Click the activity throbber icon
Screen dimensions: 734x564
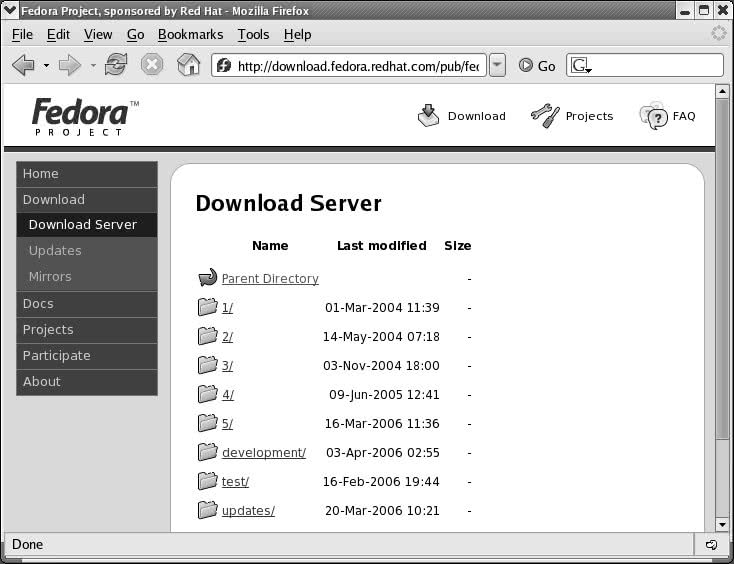[x=719, y=33]
